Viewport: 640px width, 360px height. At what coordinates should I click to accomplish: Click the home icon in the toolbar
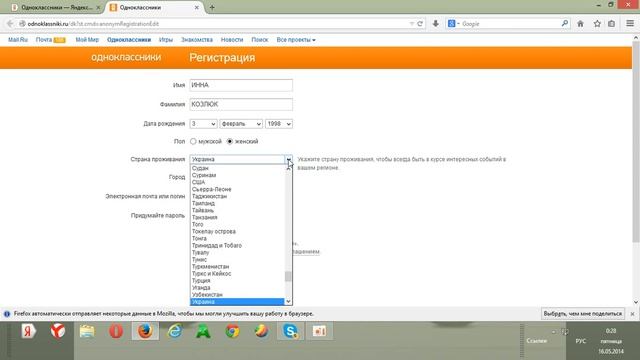point(580,24)
